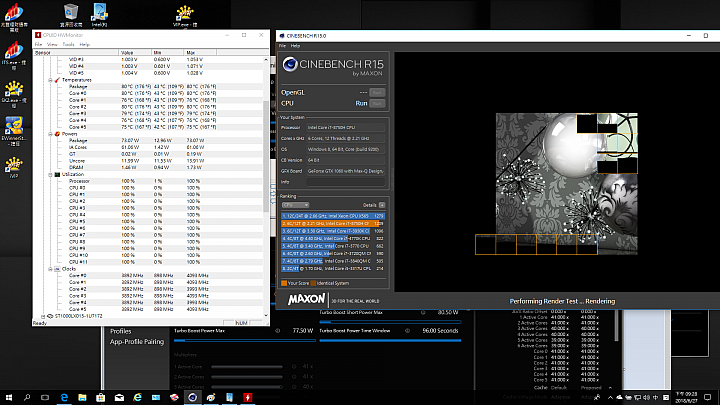
Task: Open HWMonitor Tools menu
Action: pos(68,45)
